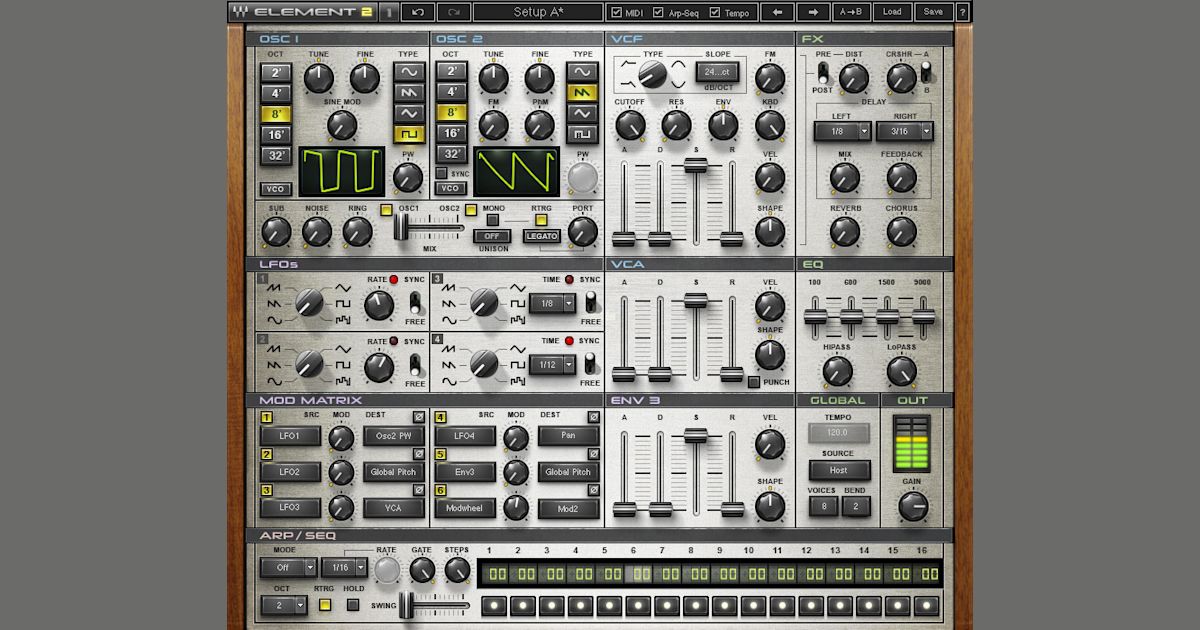The height and width of the screenshot is (630, 1200).
Task: Open the LFO1 source selector
Action: 289,435
